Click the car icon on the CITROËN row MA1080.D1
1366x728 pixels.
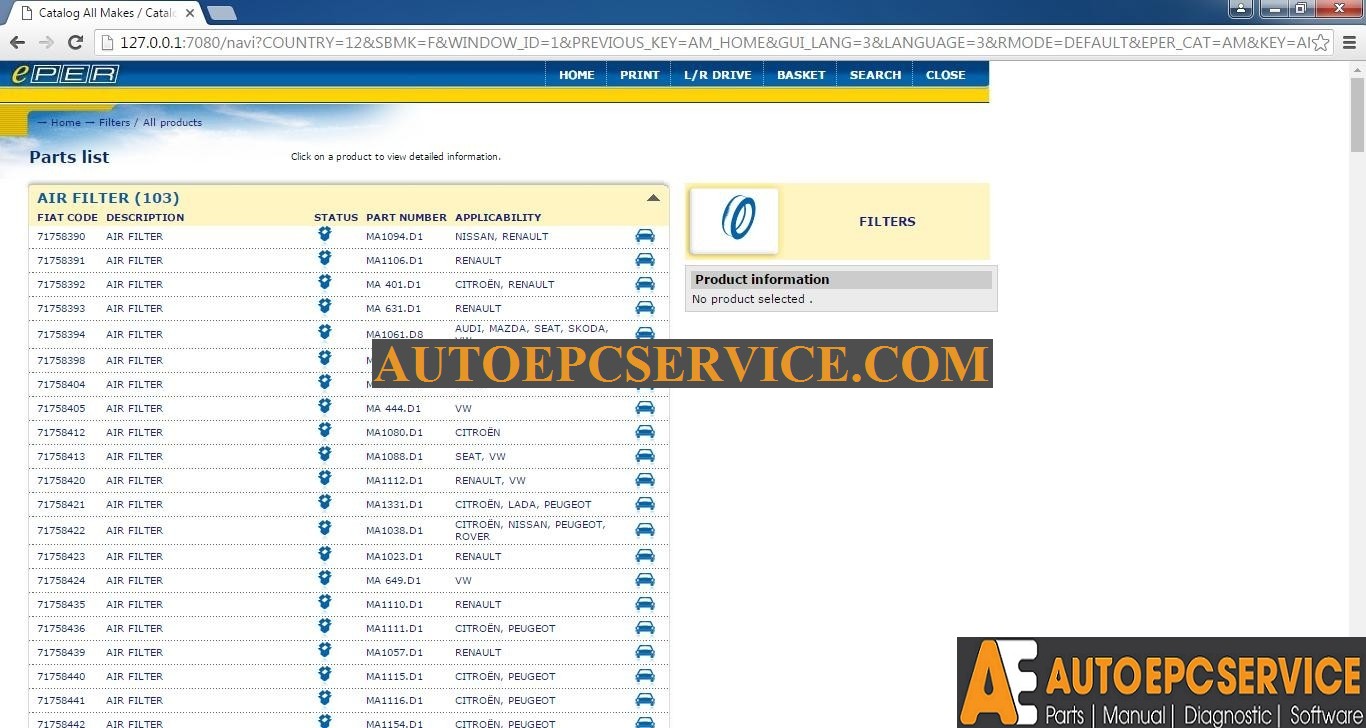(x=644, y=431)
